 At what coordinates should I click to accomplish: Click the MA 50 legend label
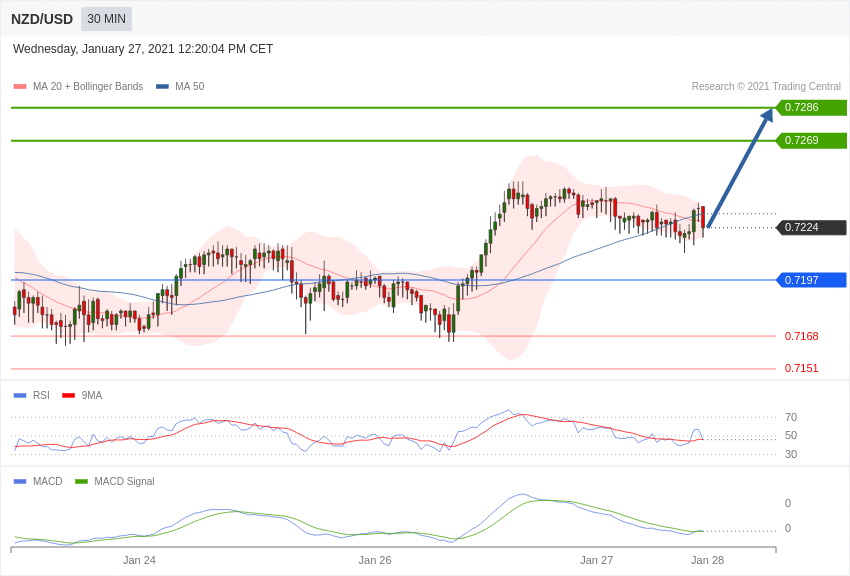click(190, 86)
